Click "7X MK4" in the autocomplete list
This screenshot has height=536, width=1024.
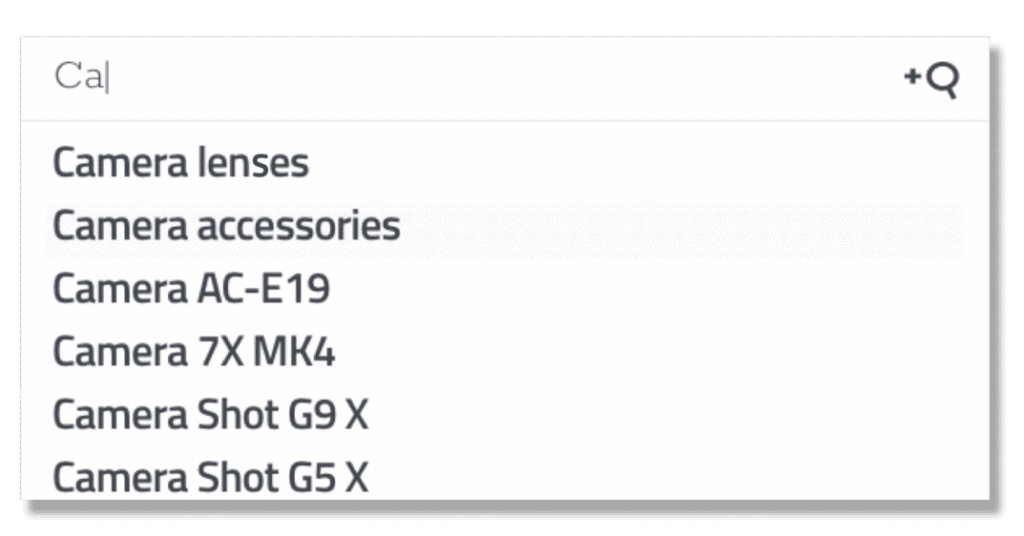click(x=262, y=352)
